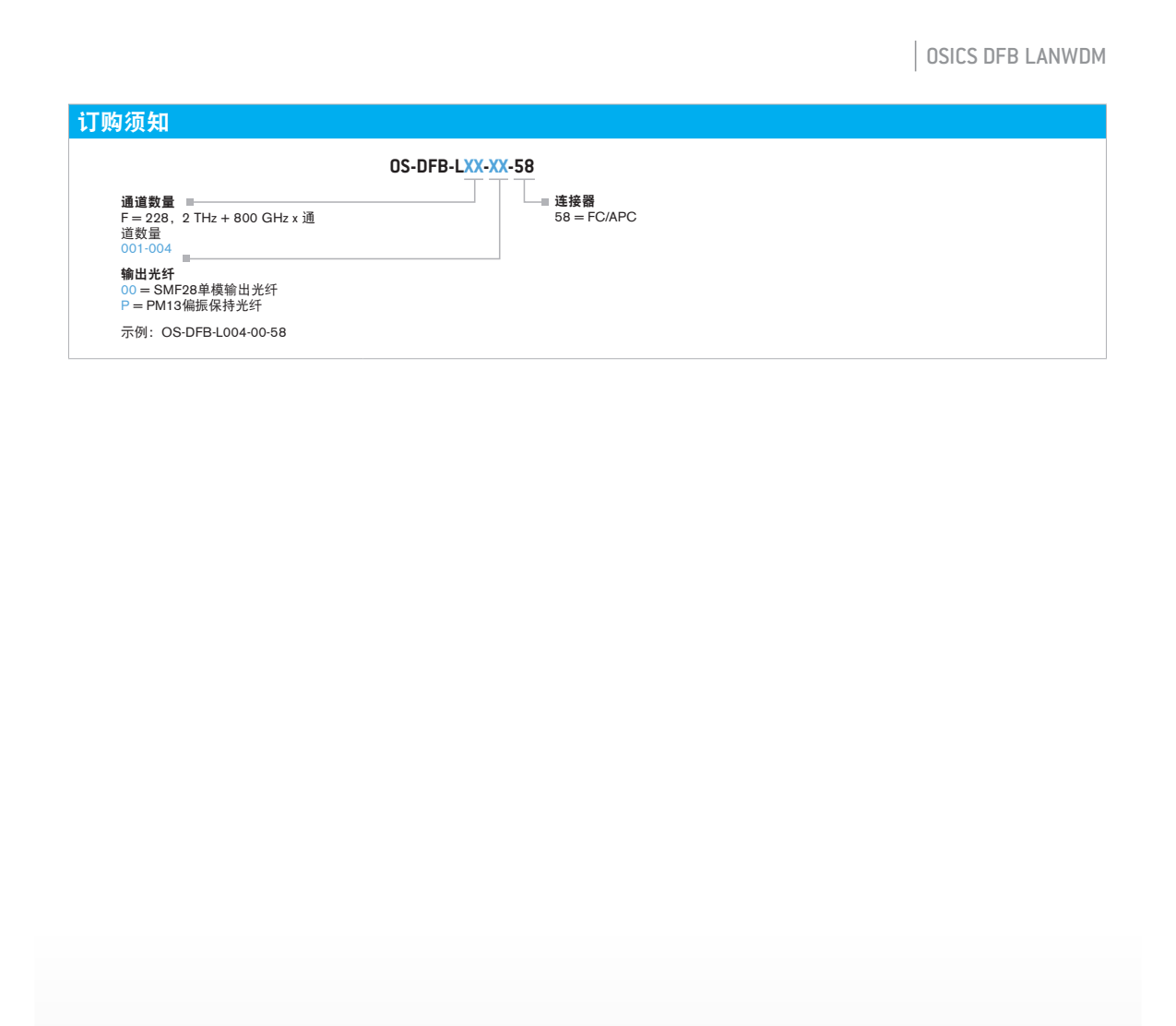This screenshot has height=1026, width=1176.
Task: Click the 通道数量 bold label
Action: click(148, 202)
